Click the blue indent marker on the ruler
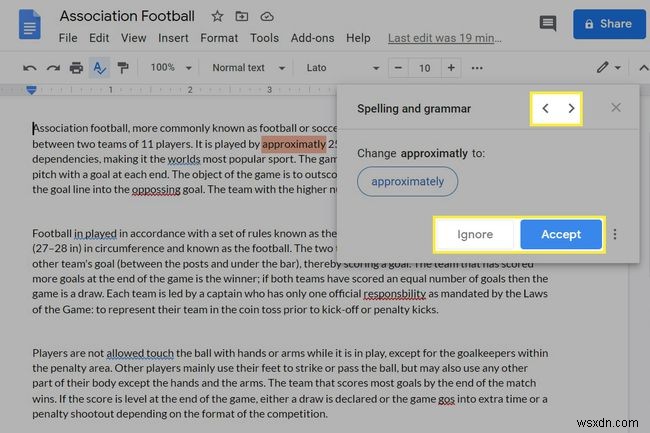Image resolution: width=650 pixels, height=433 pixels. (31, 90)
